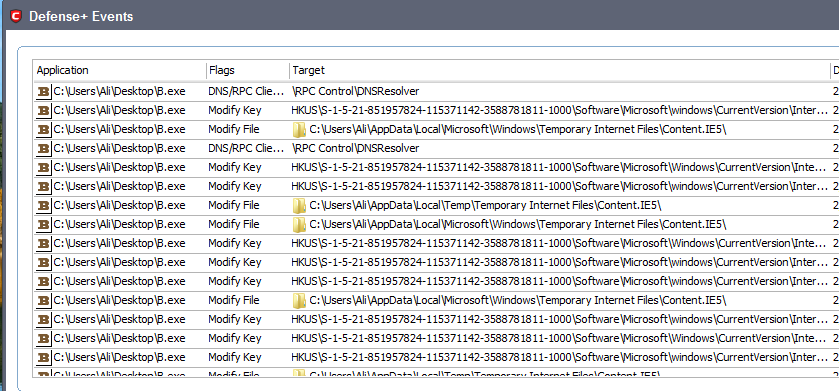839x391 pixels.
Task: Click B.exe icon in the second DNS/RPC row
Action: point(43,148)
